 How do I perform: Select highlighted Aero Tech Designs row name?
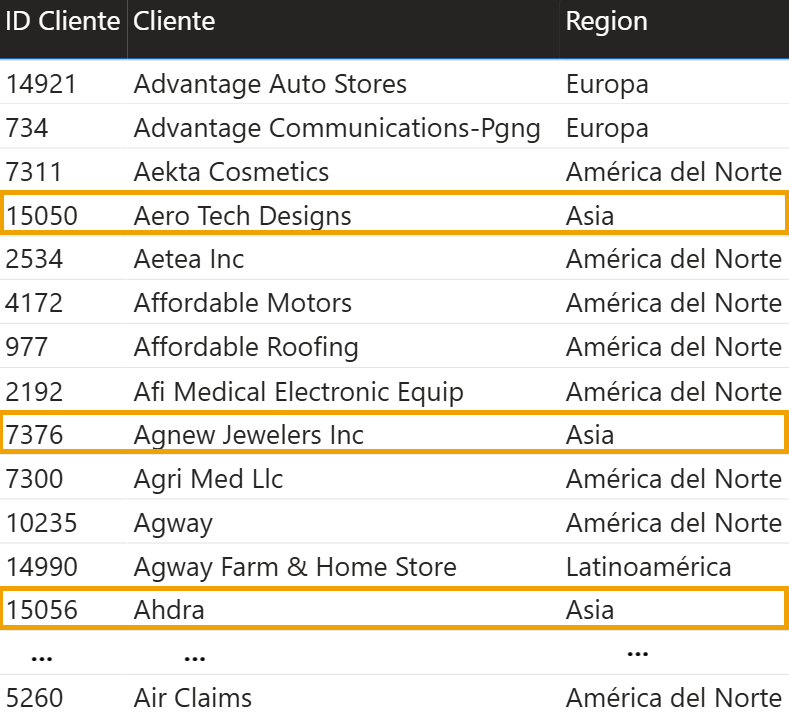pos(242,216)
